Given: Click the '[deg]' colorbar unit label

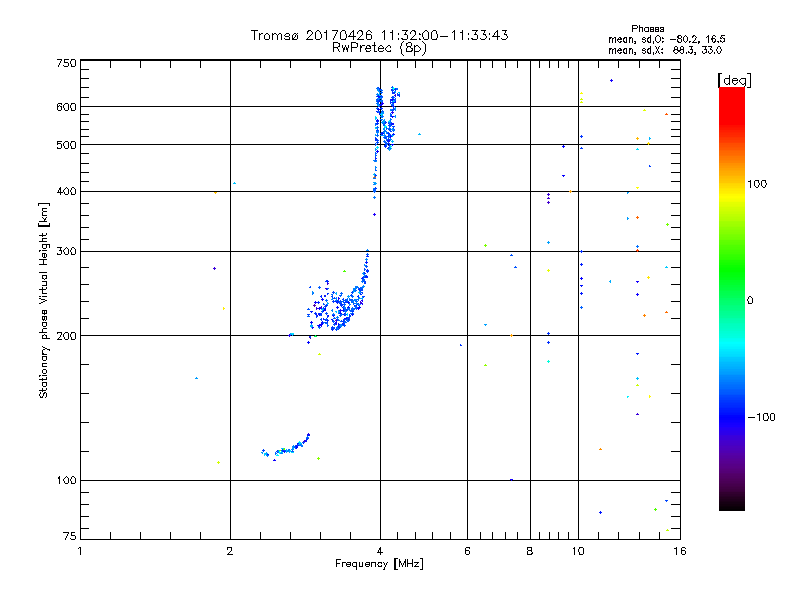Looking at the screenshot, I should coord(734,80).
